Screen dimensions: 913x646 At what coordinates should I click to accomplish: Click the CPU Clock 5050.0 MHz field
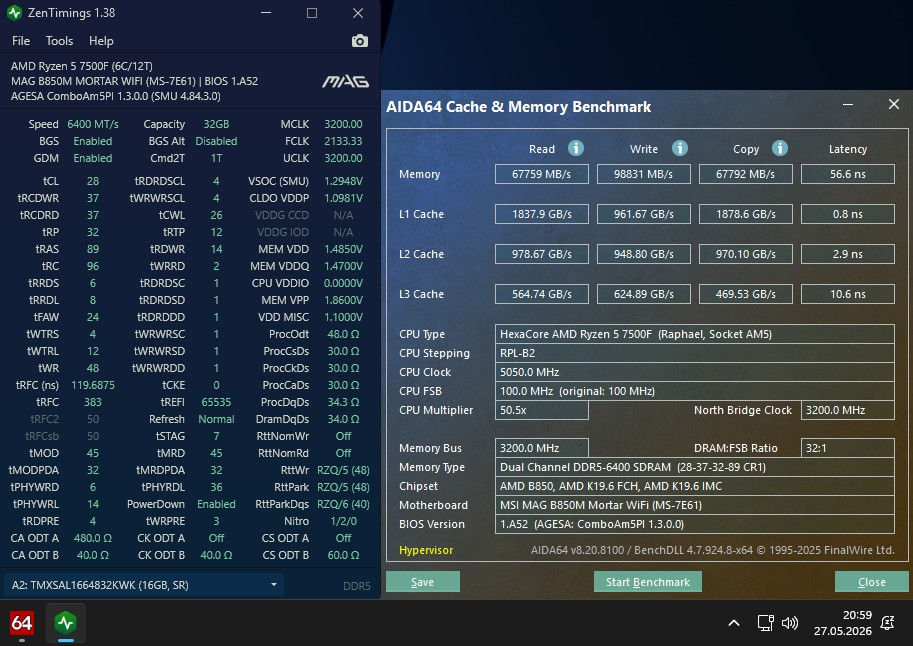[695, 372]
